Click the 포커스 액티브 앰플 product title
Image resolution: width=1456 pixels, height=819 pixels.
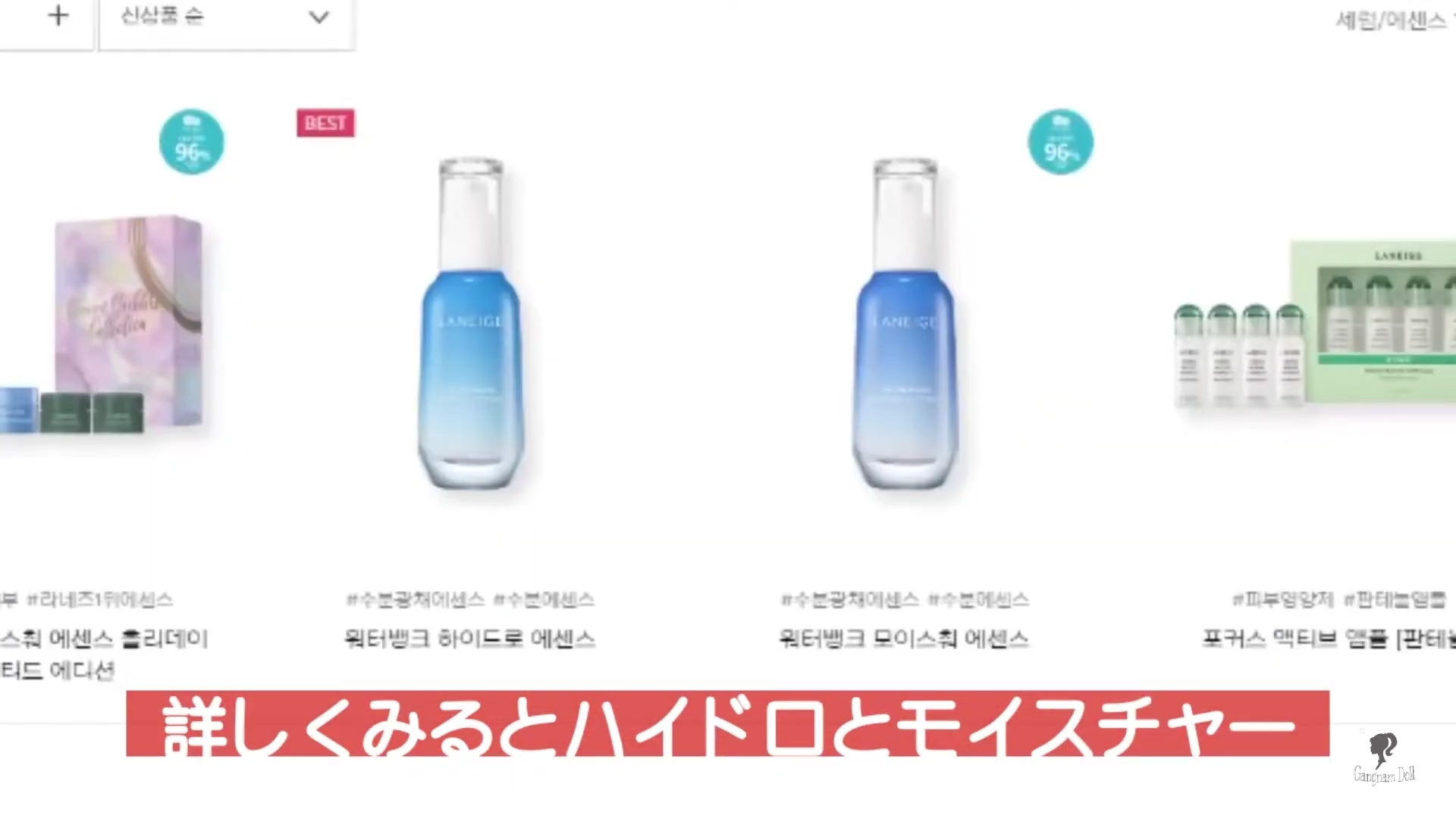click(1329, 639)
